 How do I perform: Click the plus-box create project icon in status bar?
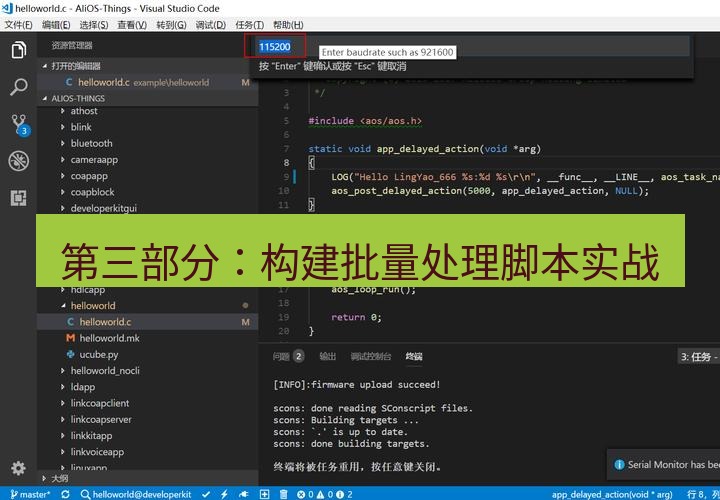(264, 494)
